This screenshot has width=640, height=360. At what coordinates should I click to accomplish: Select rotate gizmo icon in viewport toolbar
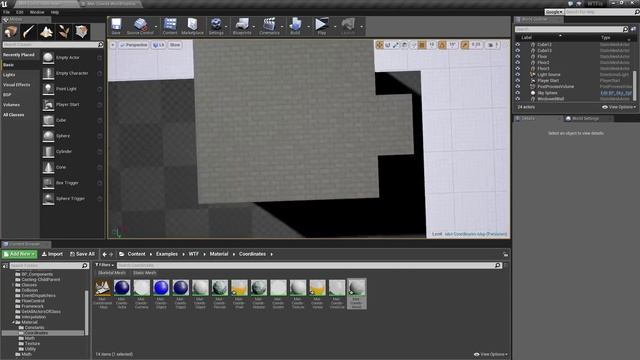(x=388, y=45)
